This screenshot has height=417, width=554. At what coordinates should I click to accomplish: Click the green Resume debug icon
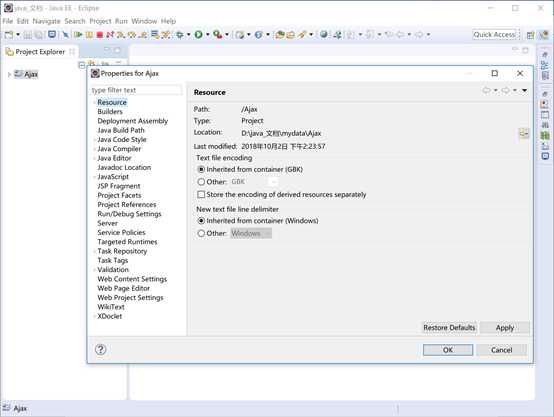78,35
